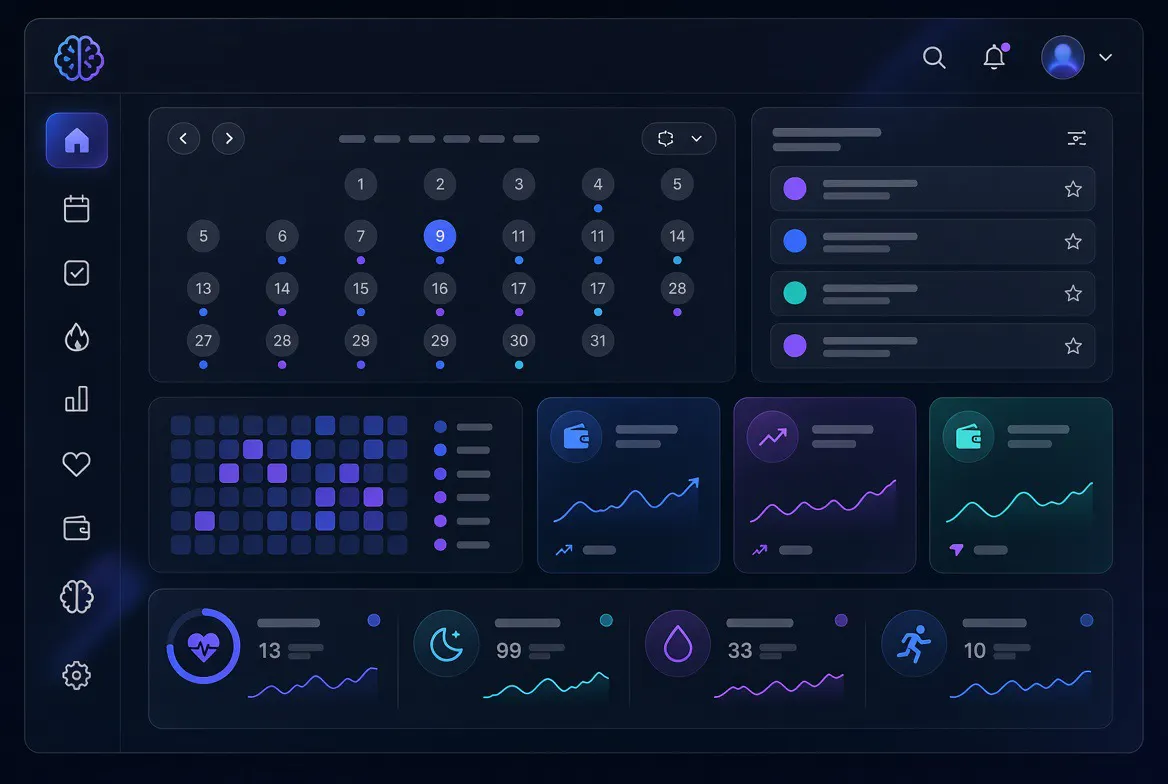Screen dimensions: 1168x784
Task: Open the calendar view dropdown
Action: 679,139
